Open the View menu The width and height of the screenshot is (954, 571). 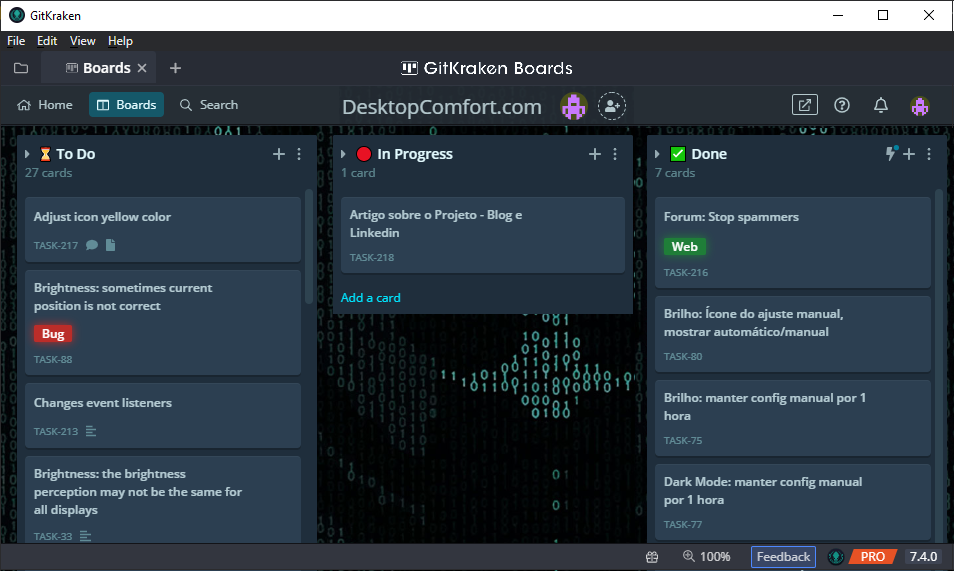(82, 41)
